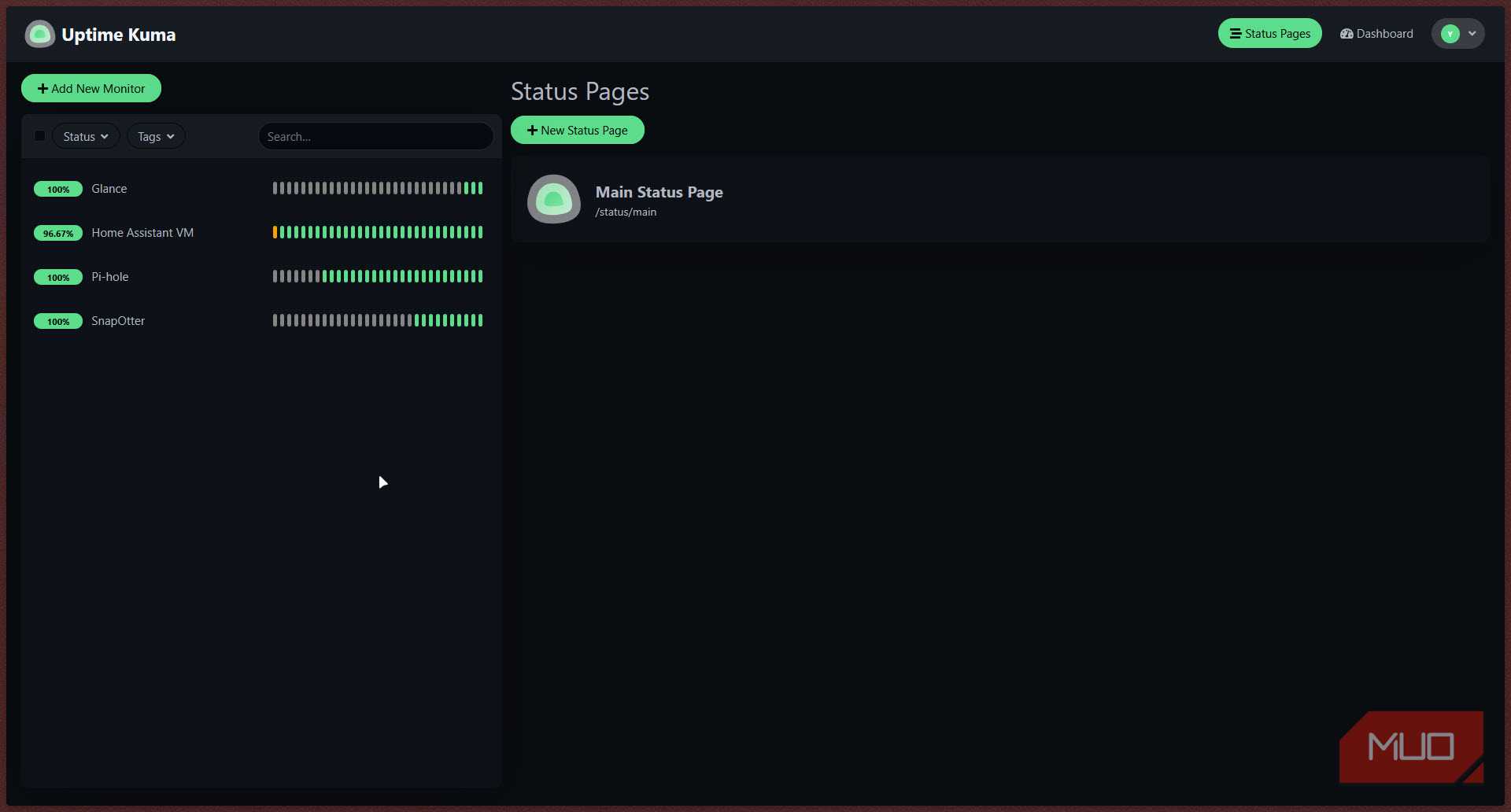Click the Main Status Page icon
This screenshot has height=812, width=1511.
(554, 199)
